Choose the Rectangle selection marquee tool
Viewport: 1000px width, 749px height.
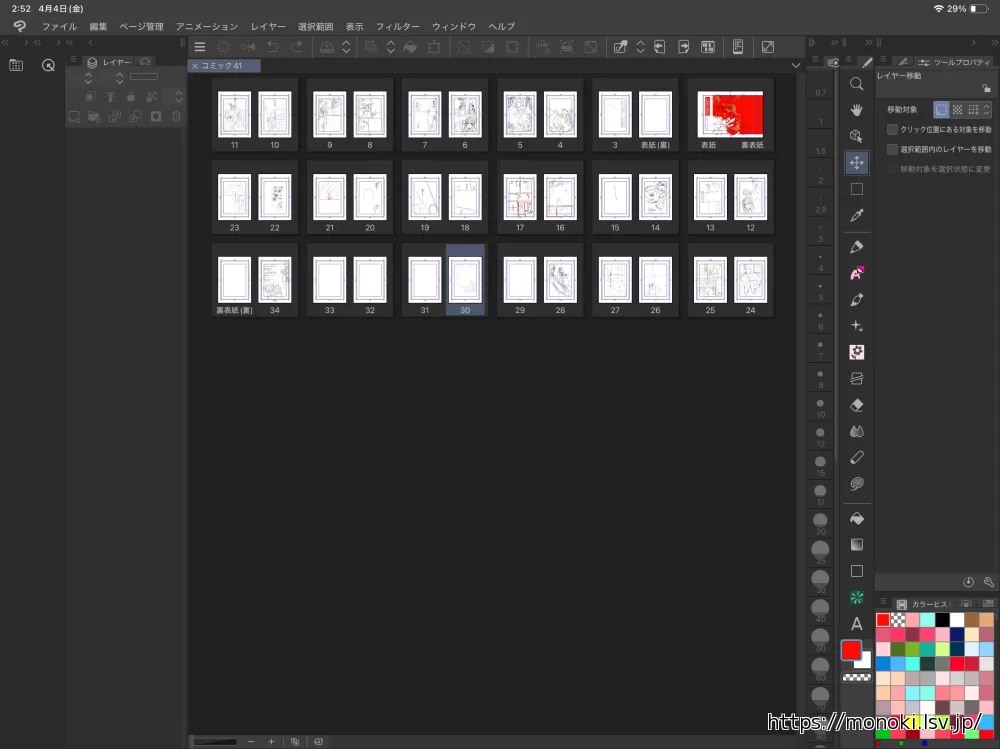click(x=856, y=188)
